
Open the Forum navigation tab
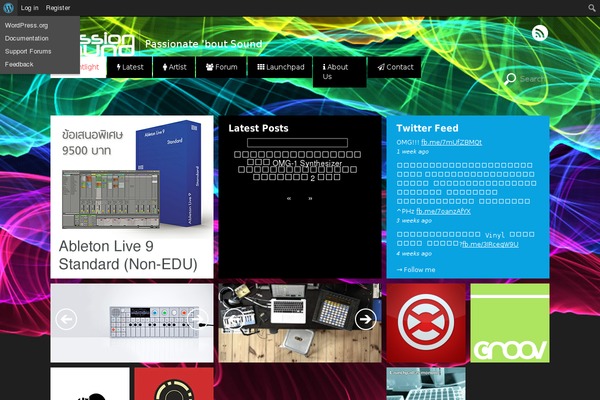[221, 67]
